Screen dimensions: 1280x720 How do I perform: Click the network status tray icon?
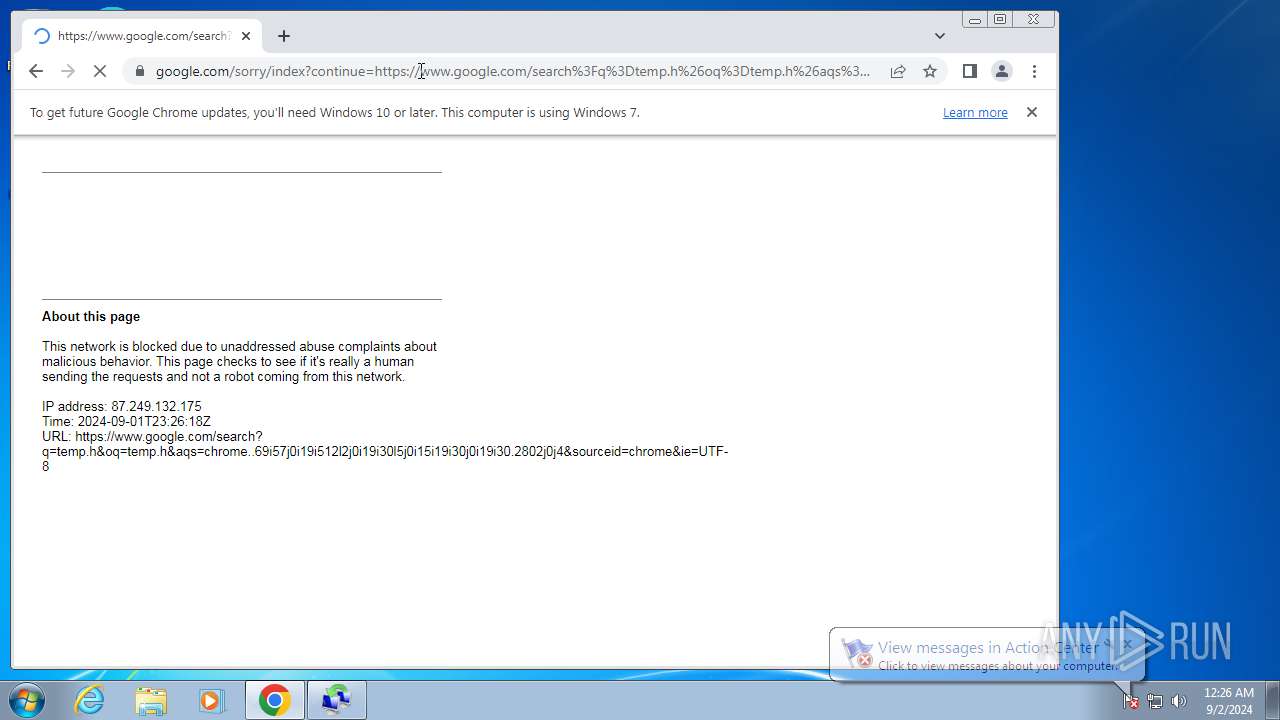[1155, 701]
